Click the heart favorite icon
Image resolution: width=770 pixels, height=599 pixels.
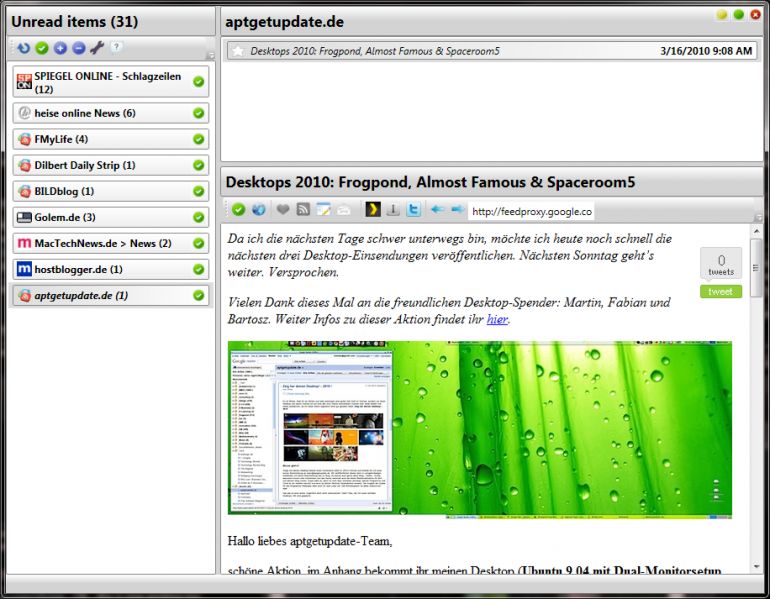click(283, 210)
